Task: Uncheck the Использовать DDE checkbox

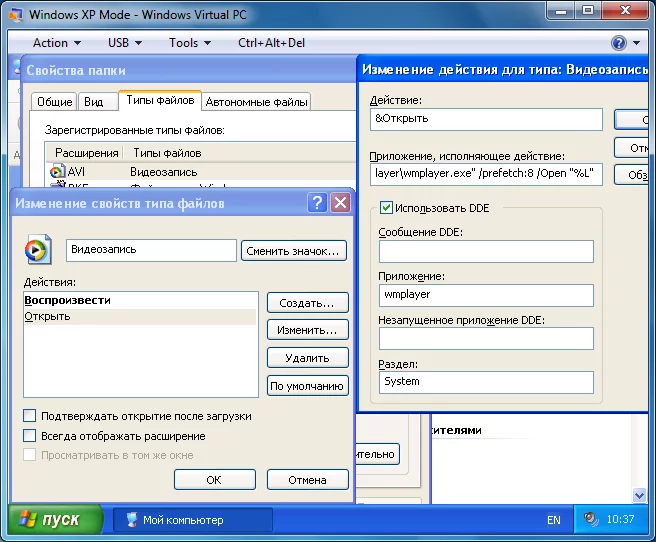Action: 386,208
